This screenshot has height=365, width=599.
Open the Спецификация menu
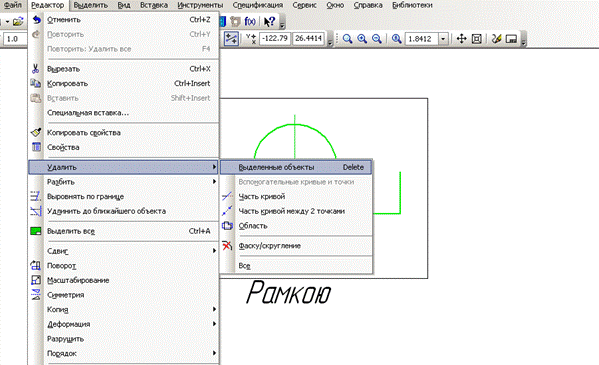258,5
